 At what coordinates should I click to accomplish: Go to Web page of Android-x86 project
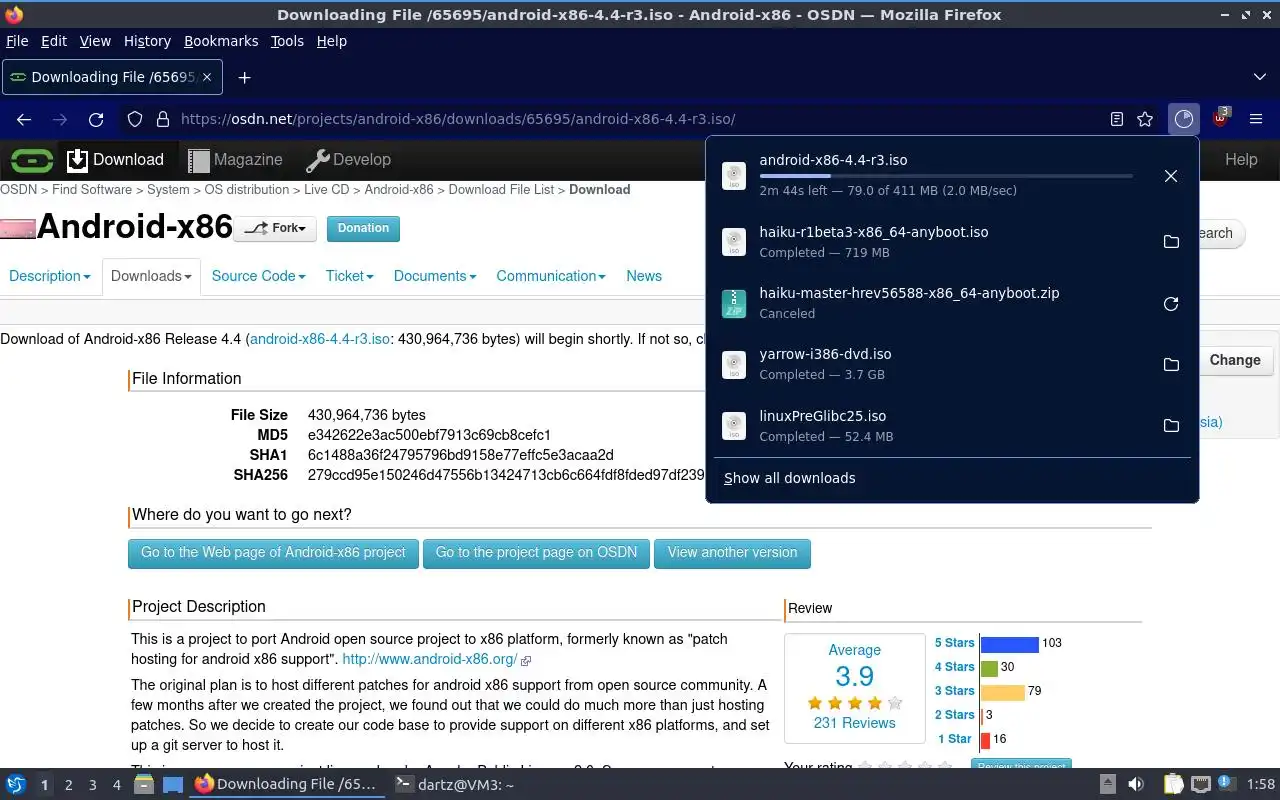point(273,553)
